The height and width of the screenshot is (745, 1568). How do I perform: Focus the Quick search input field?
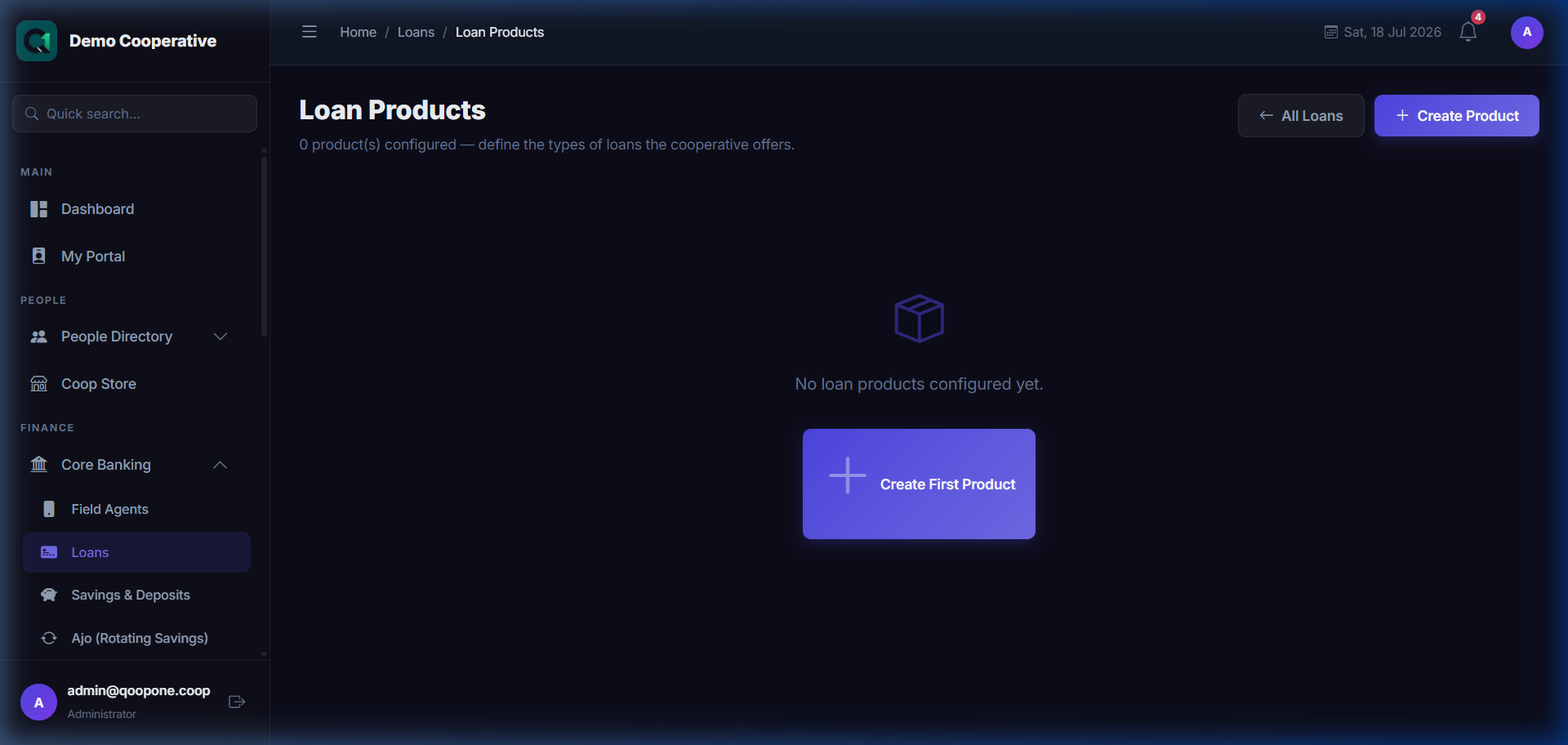[x=135, y=114]
